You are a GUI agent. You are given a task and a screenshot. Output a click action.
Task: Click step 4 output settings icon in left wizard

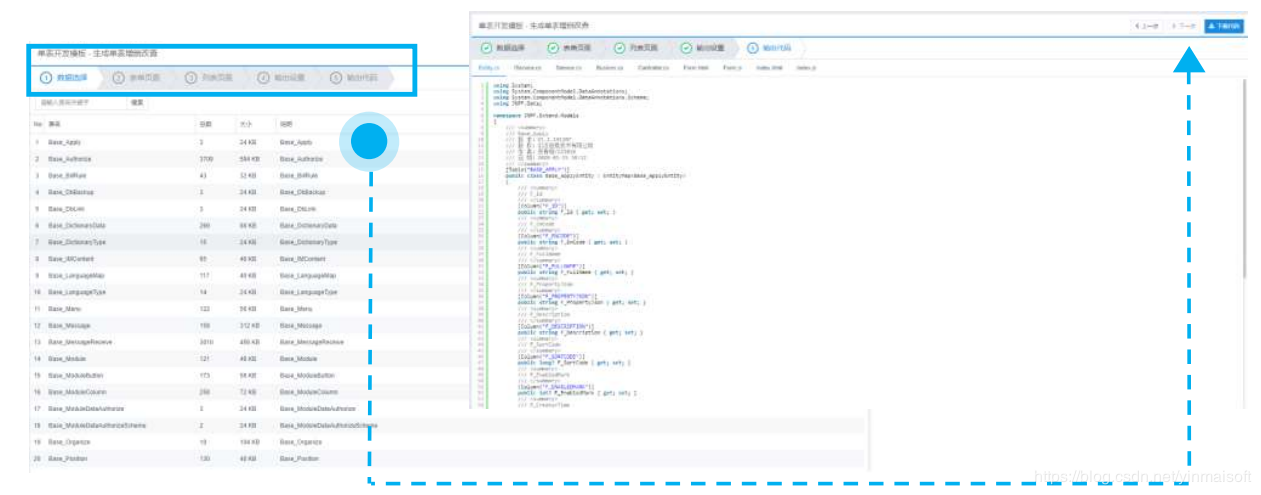click(263, 77)
